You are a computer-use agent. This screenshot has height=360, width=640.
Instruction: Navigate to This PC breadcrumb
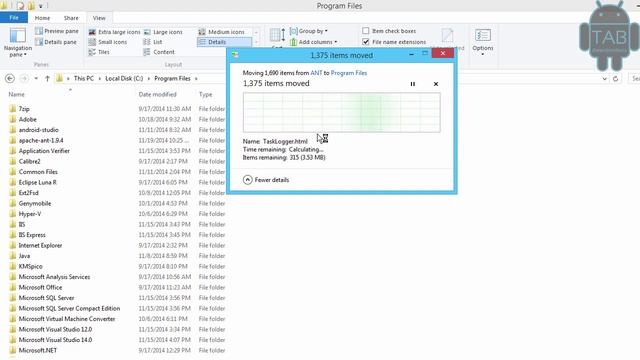tap(84, 78)
